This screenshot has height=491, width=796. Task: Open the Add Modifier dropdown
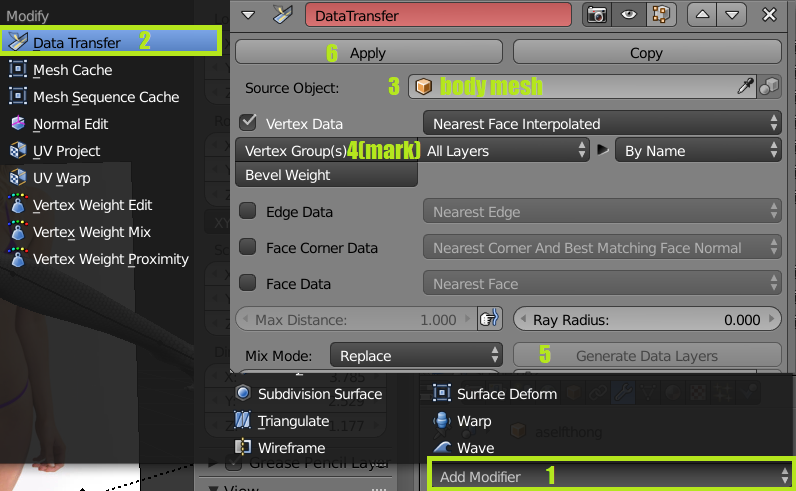coord(611,476)
